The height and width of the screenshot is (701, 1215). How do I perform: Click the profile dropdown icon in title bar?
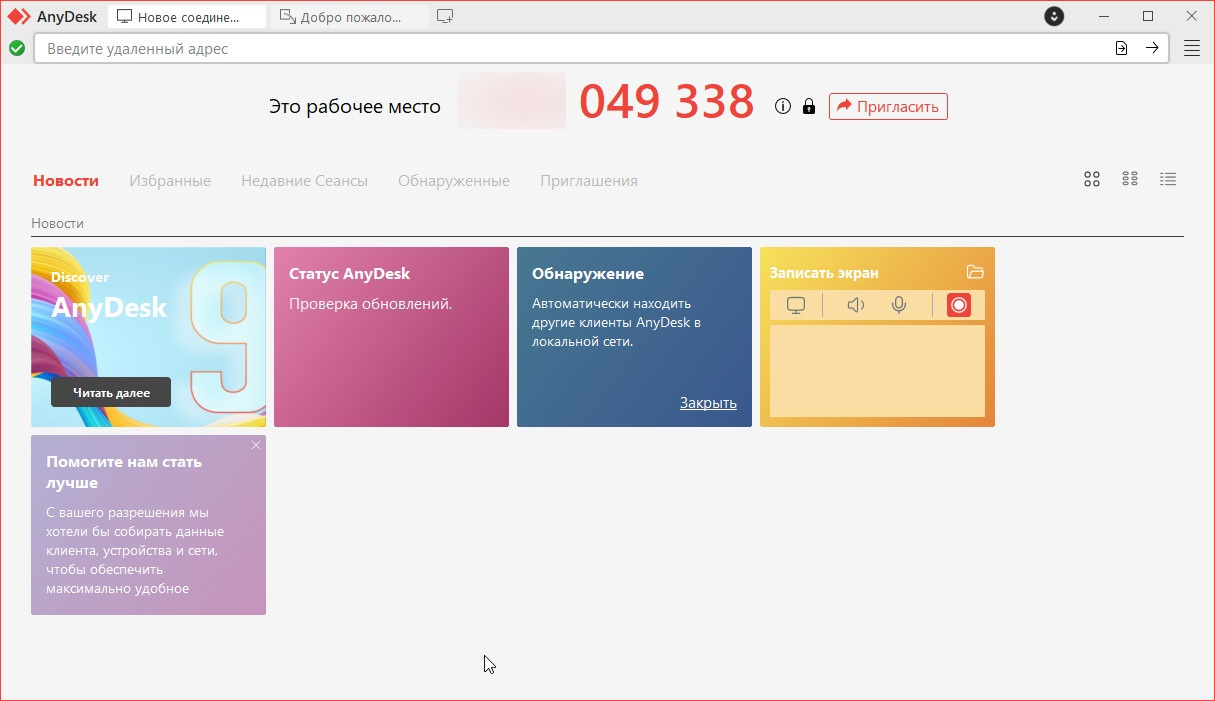point(1054,16)
